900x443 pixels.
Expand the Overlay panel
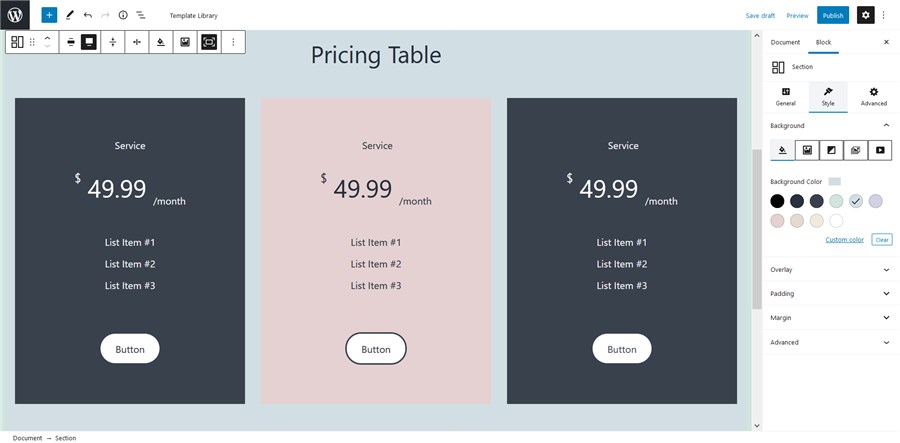tap(831, 269)
